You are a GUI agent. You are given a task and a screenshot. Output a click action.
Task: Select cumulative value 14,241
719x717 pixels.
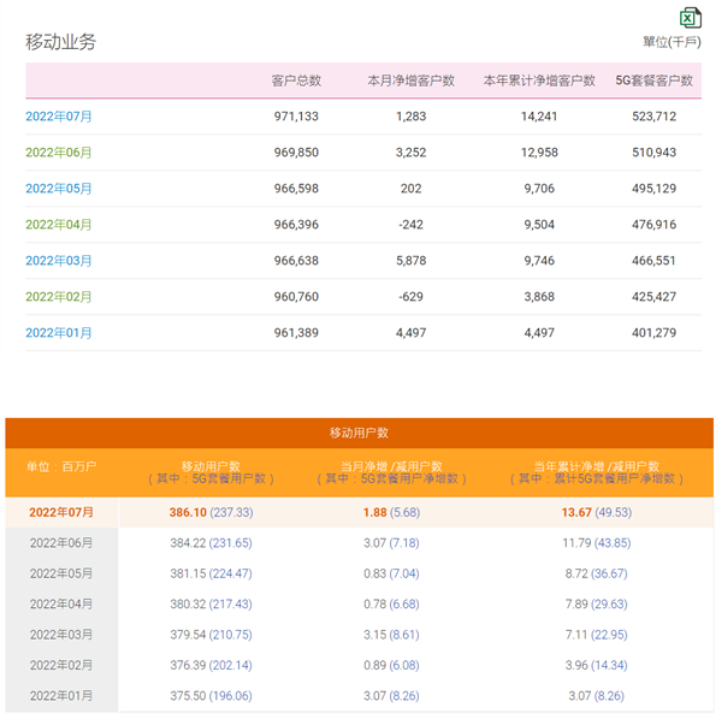(x=539, y=116)
